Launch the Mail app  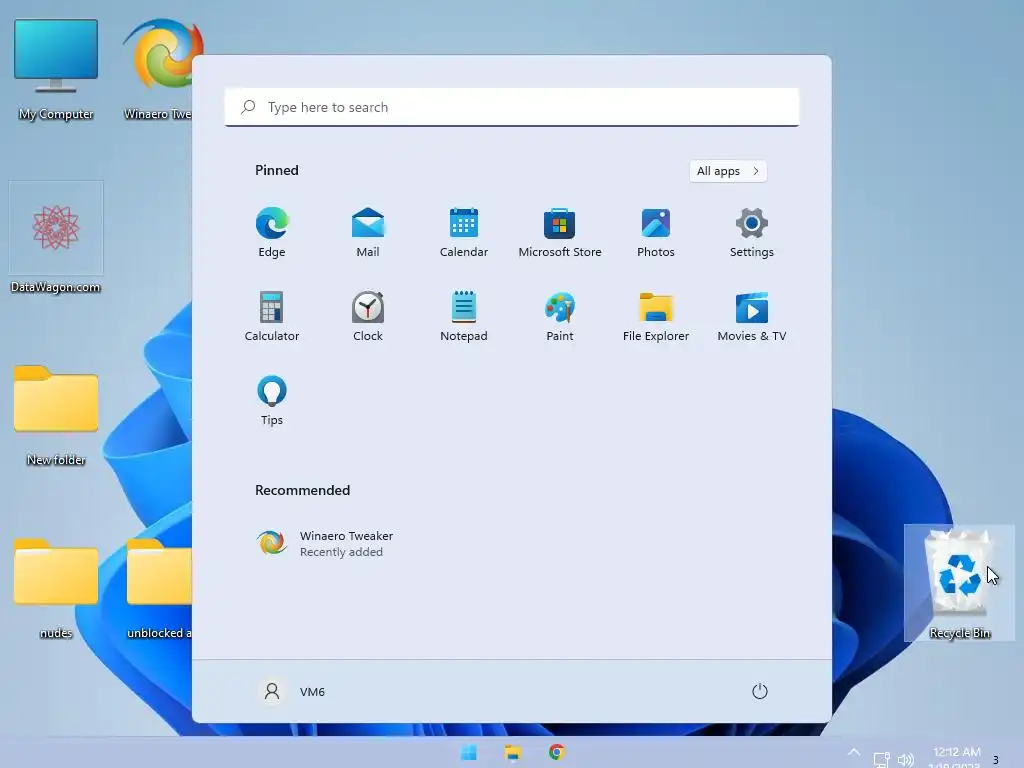(368, 232)
